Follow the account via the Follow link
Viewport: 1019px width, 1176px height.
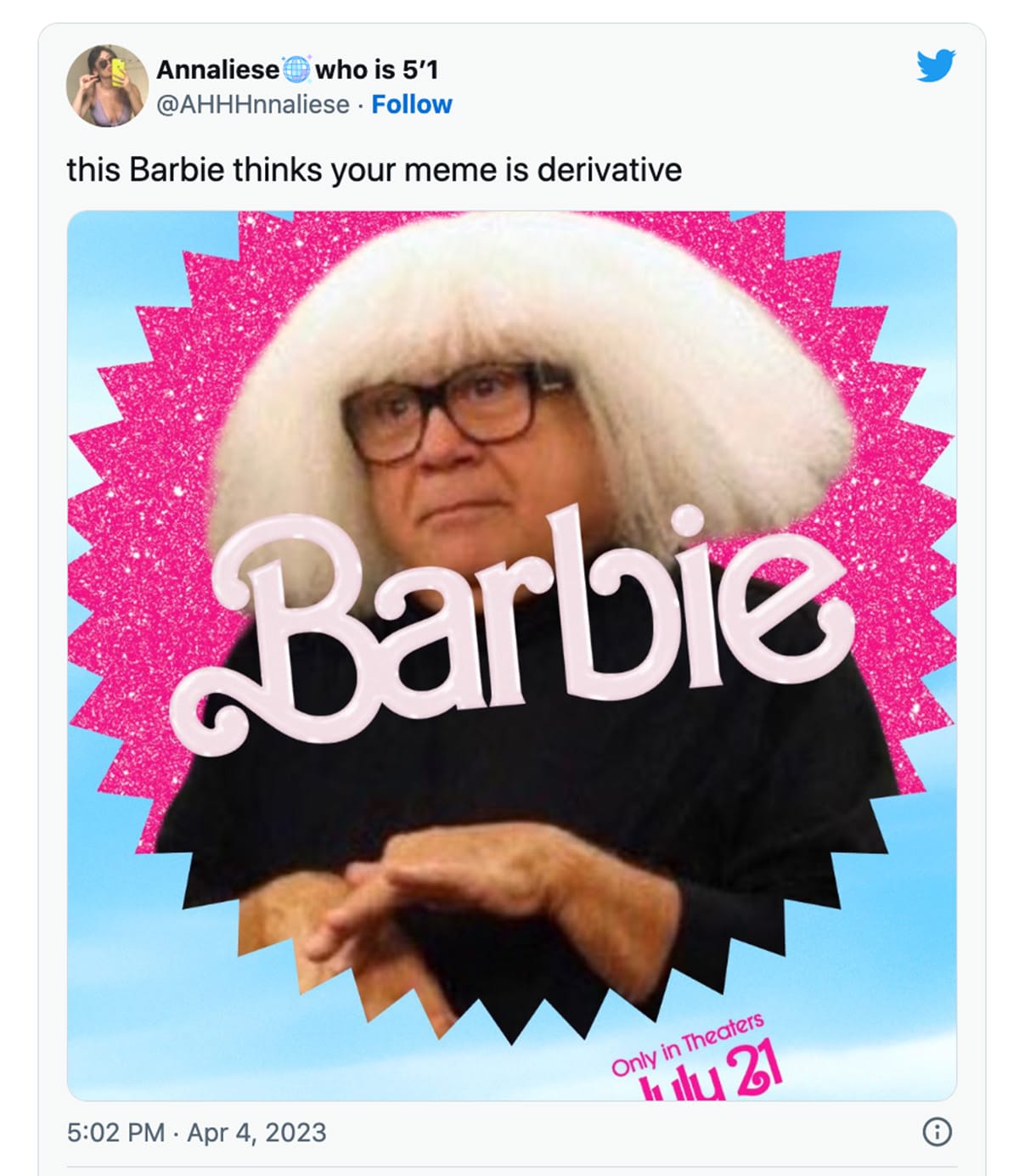coord(412,104)
